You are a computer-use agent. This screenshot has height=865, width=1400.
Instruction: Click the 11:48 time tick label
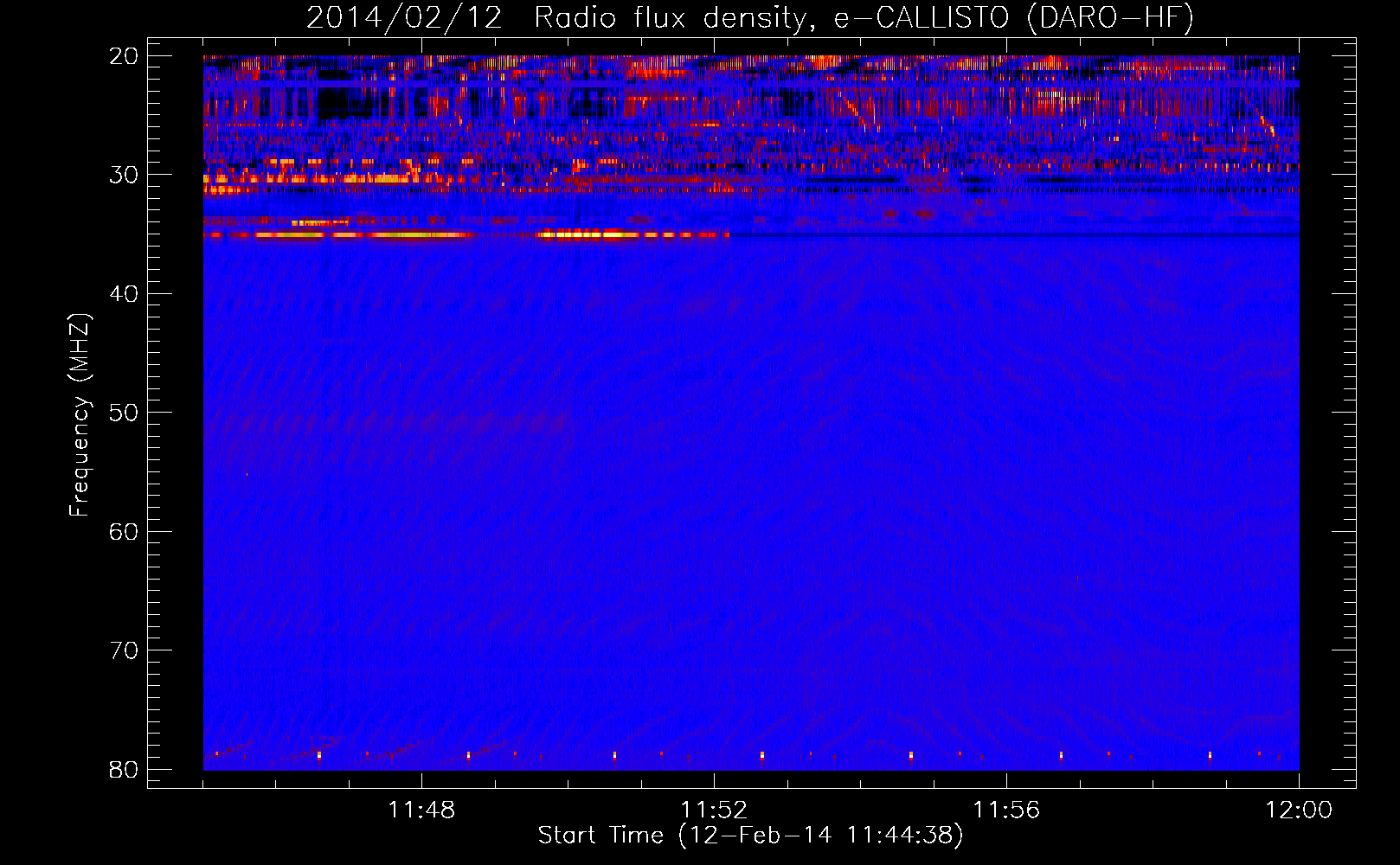421,811
